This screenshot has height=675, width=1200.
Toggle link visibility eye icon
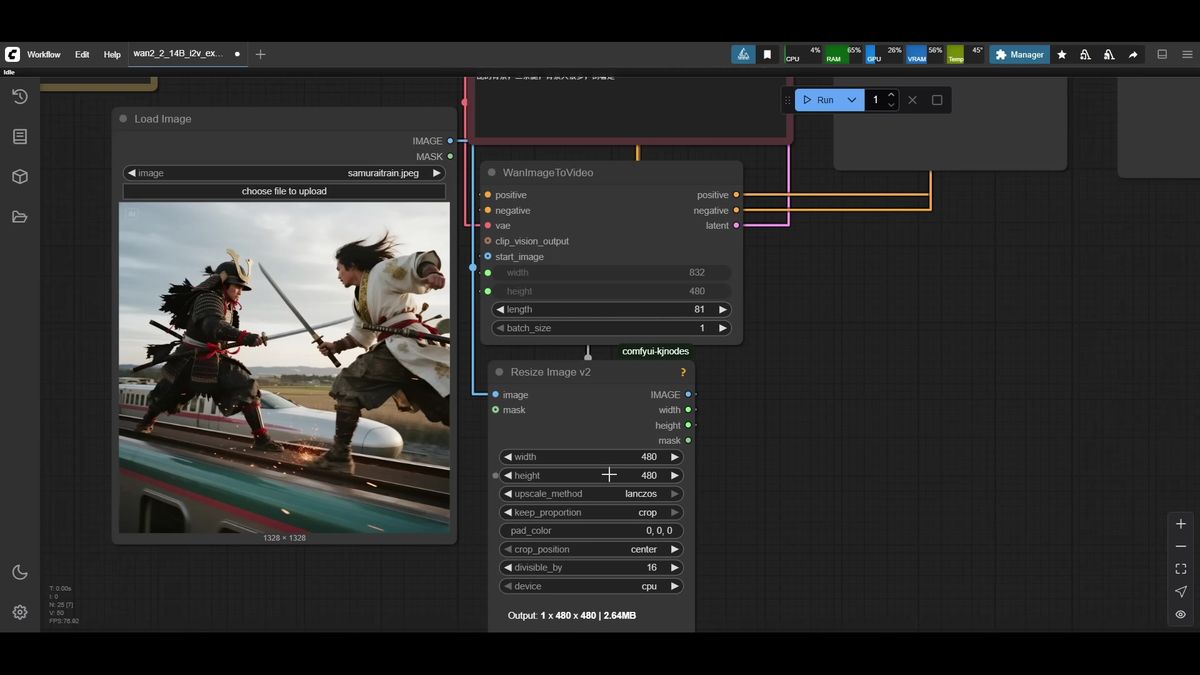point(1181,614)
